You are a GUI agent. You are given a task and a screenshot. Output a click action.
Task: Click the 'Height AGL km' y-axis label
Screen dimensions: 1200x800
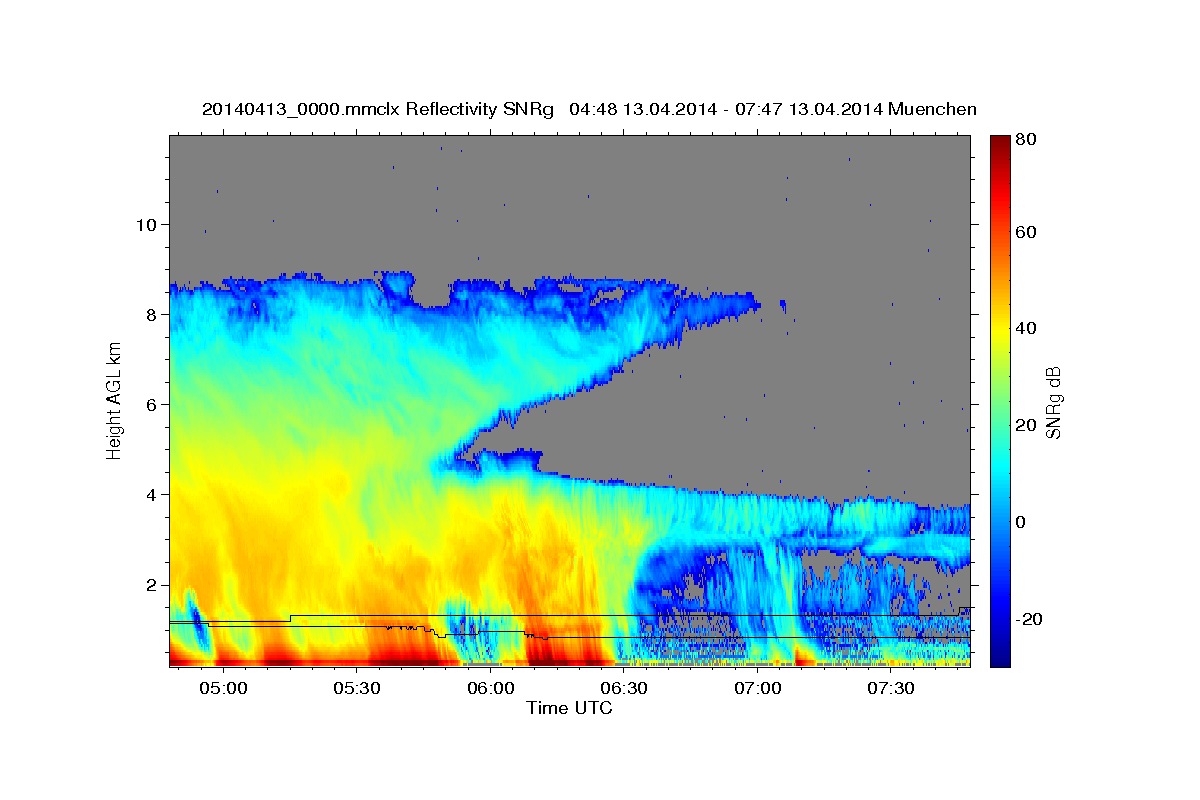(114, 401)
